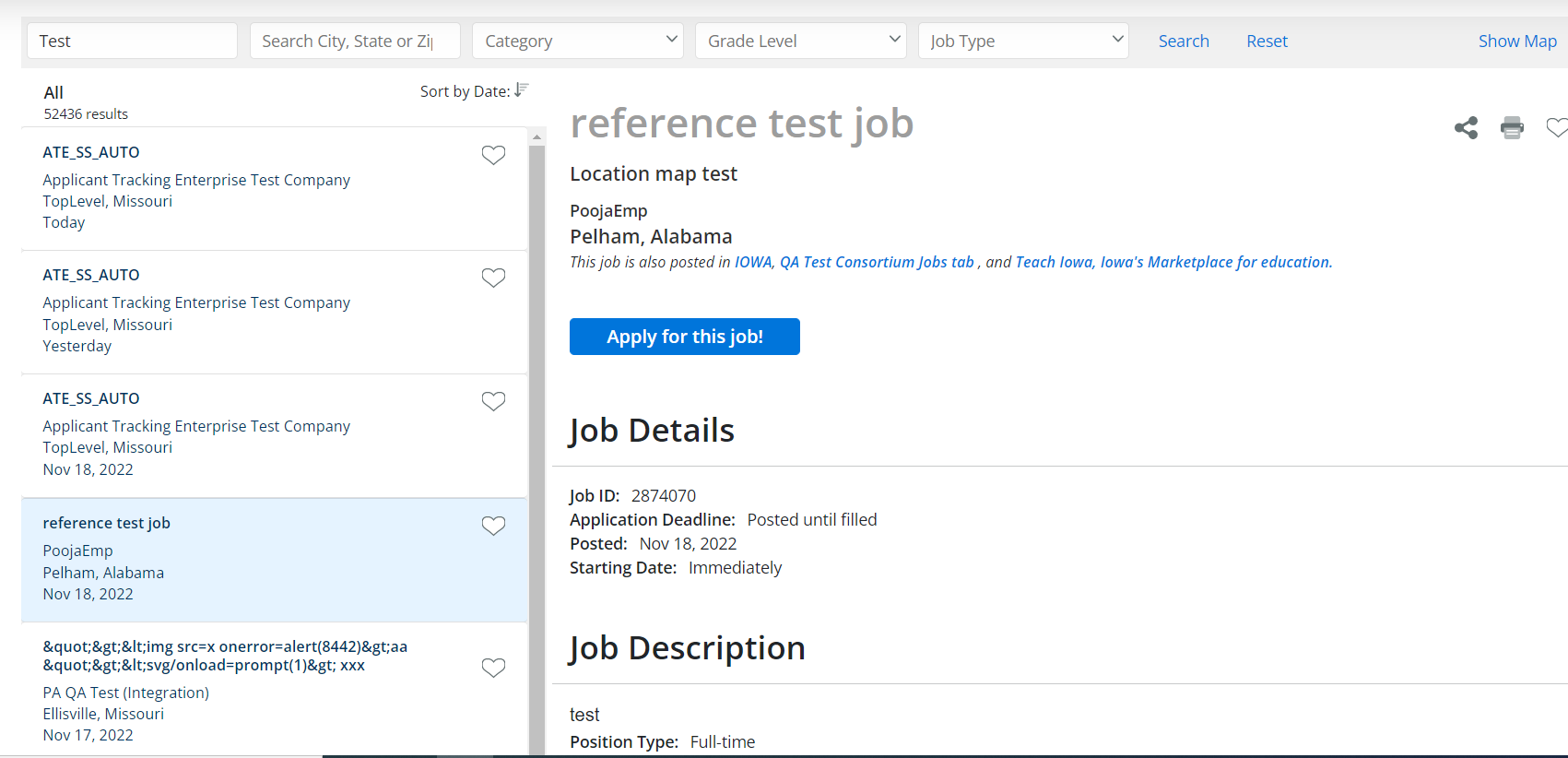Click the Search link
This screenshot has width=1568, height=758.
coord(1184,41)
